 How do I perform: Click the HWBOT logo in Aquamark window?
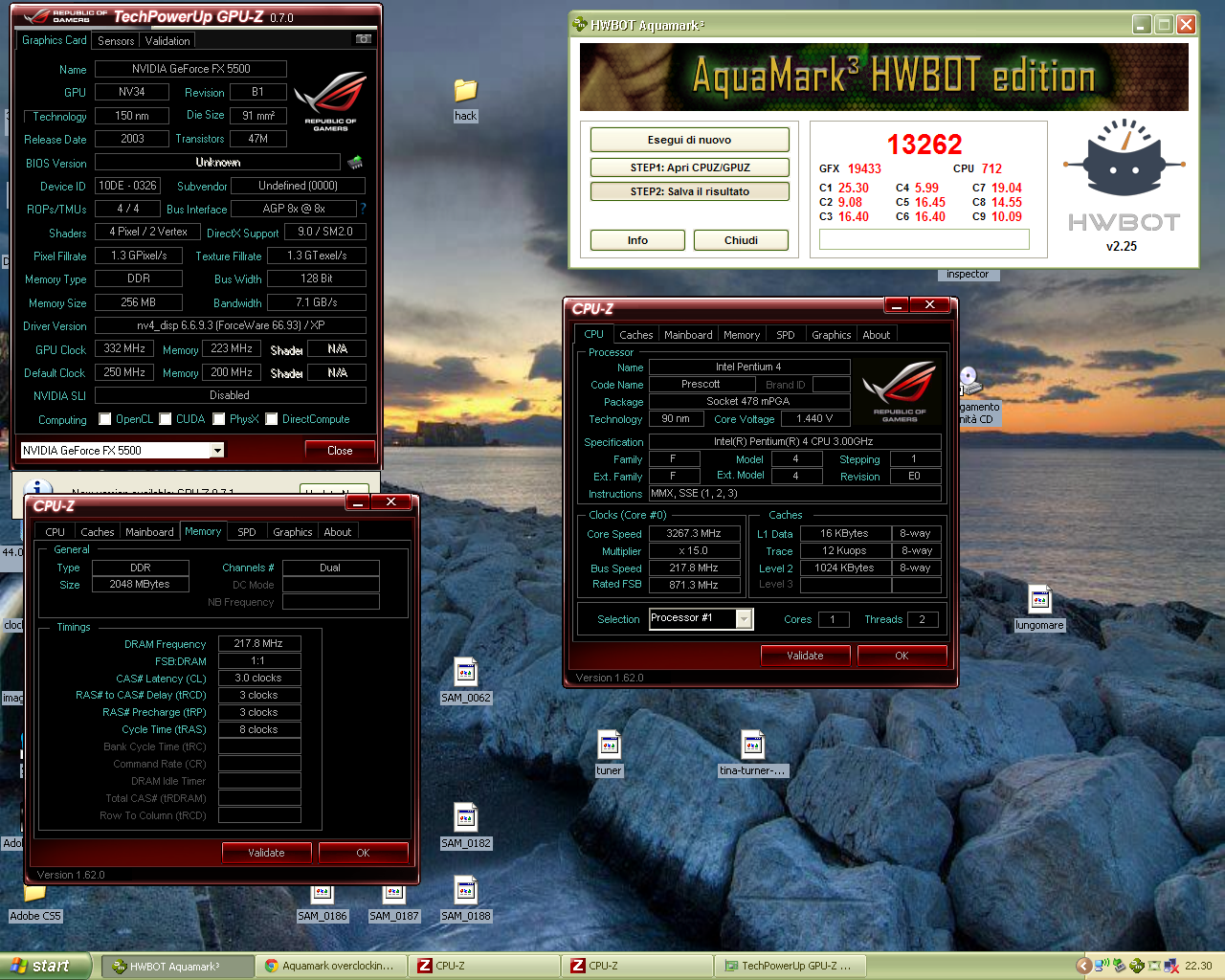1125,175
